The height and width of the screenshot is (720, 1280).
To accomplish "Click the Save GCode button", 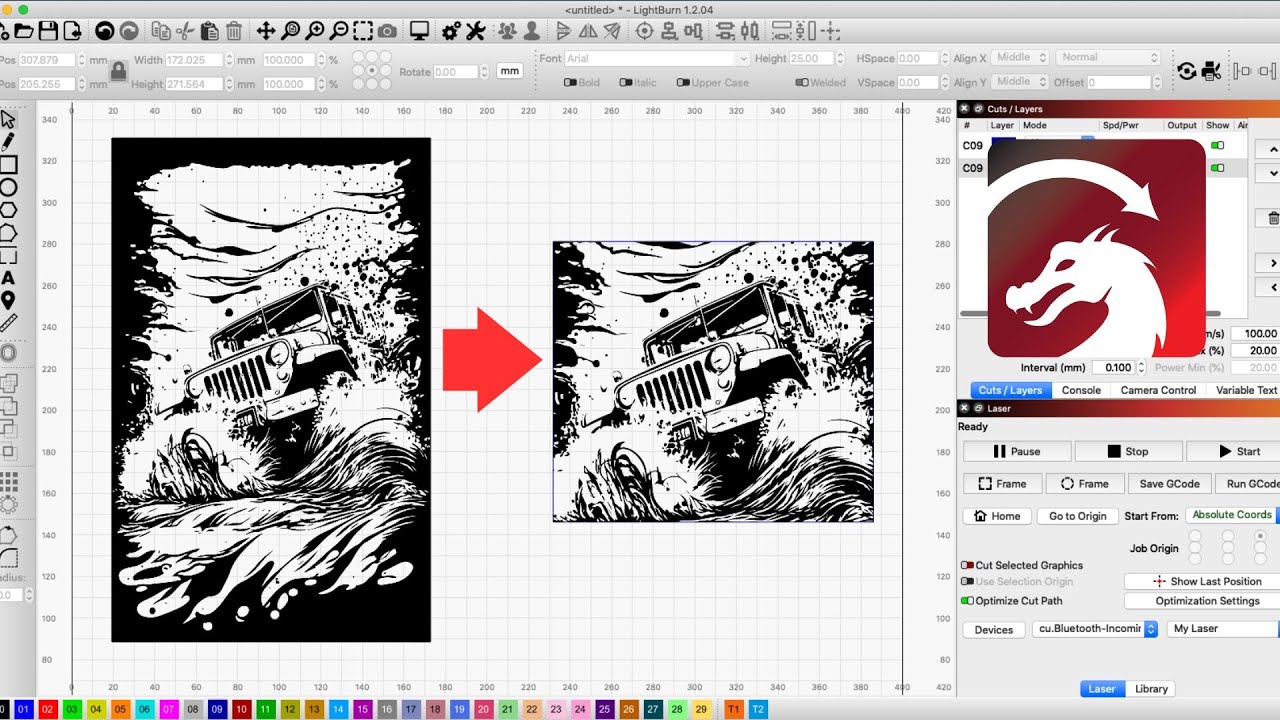I will pos(1169,484).
